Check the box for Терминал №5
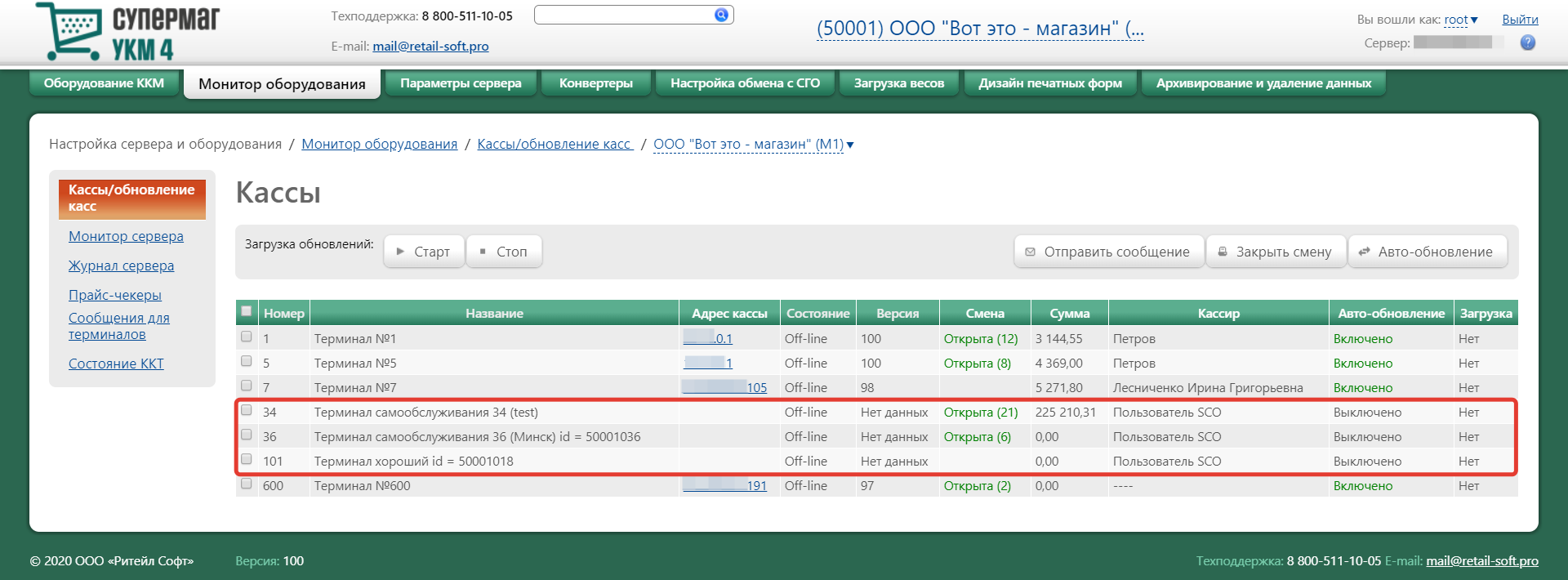 (246, 361)
